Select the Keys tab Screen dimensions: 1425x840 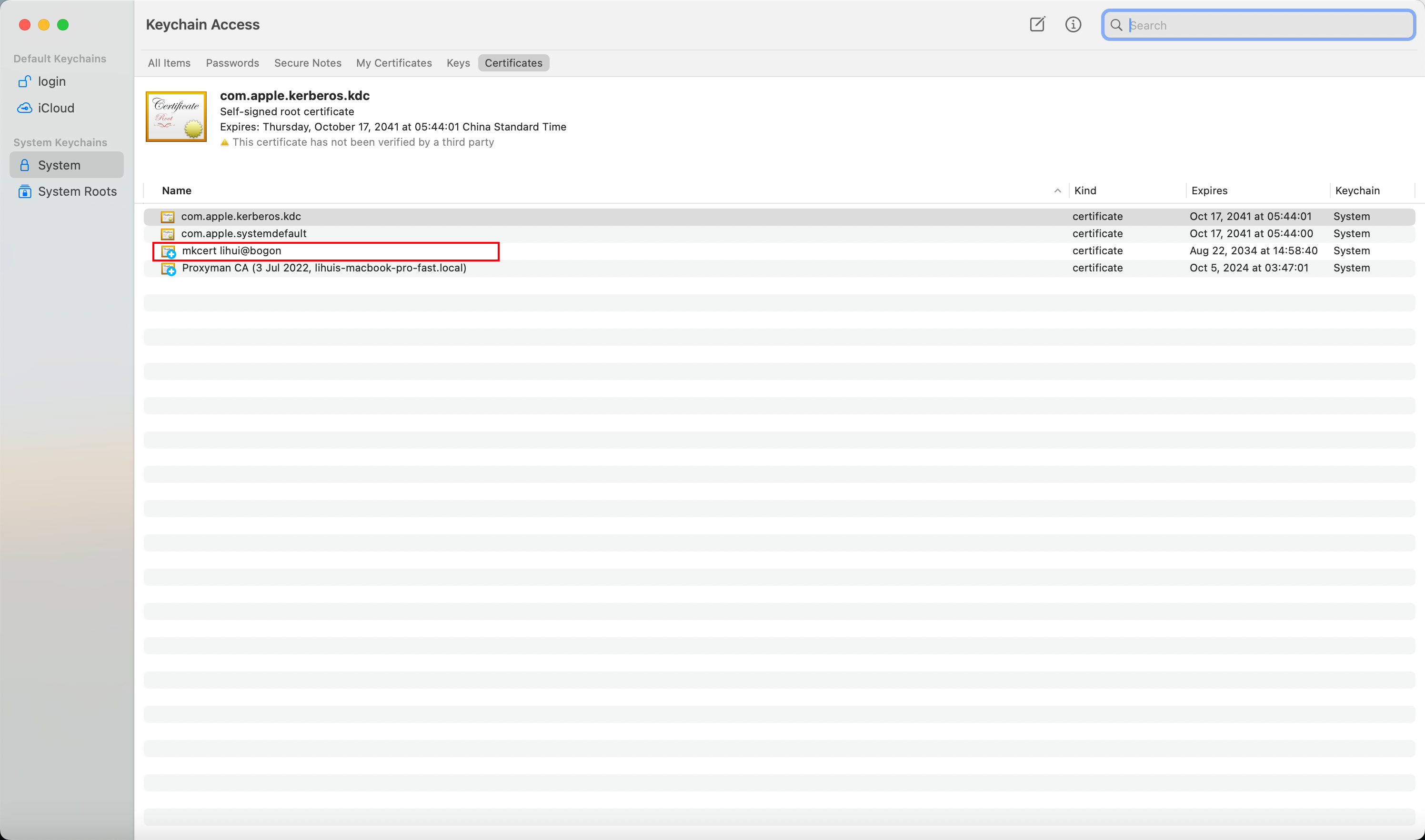click(458, 63)
